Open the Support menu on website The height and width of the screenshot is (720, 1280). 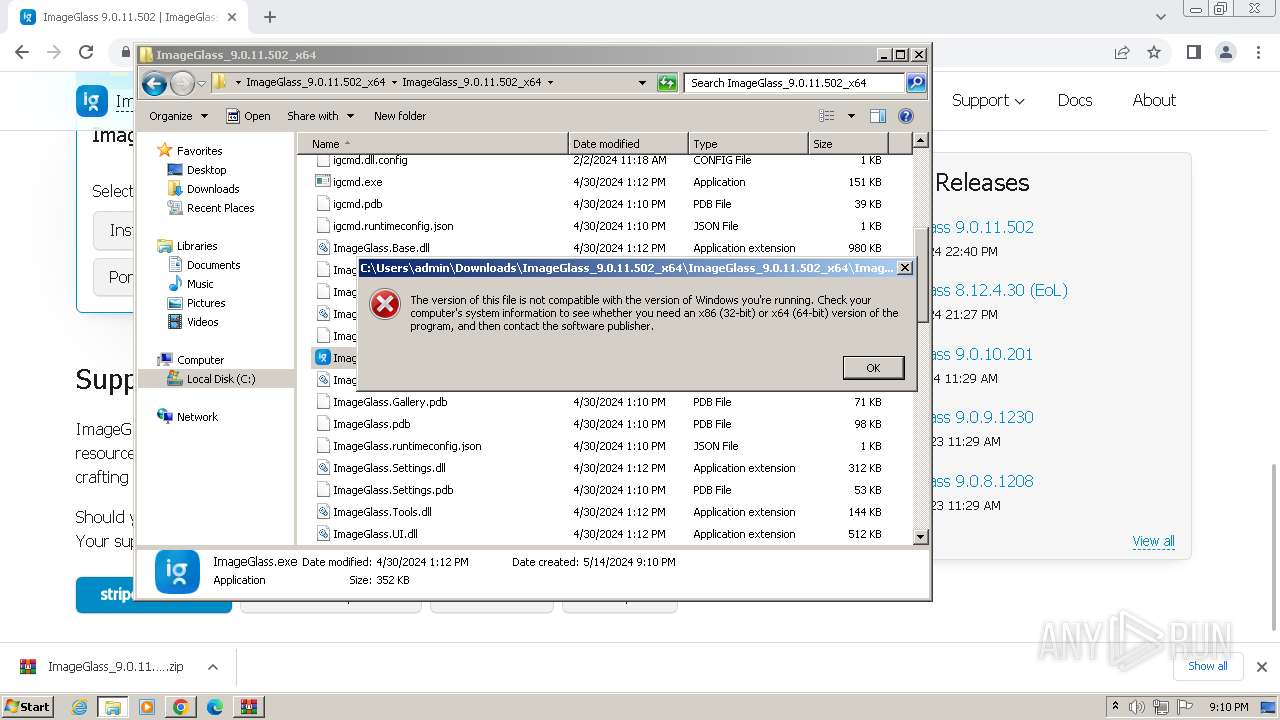pos(988,100)
